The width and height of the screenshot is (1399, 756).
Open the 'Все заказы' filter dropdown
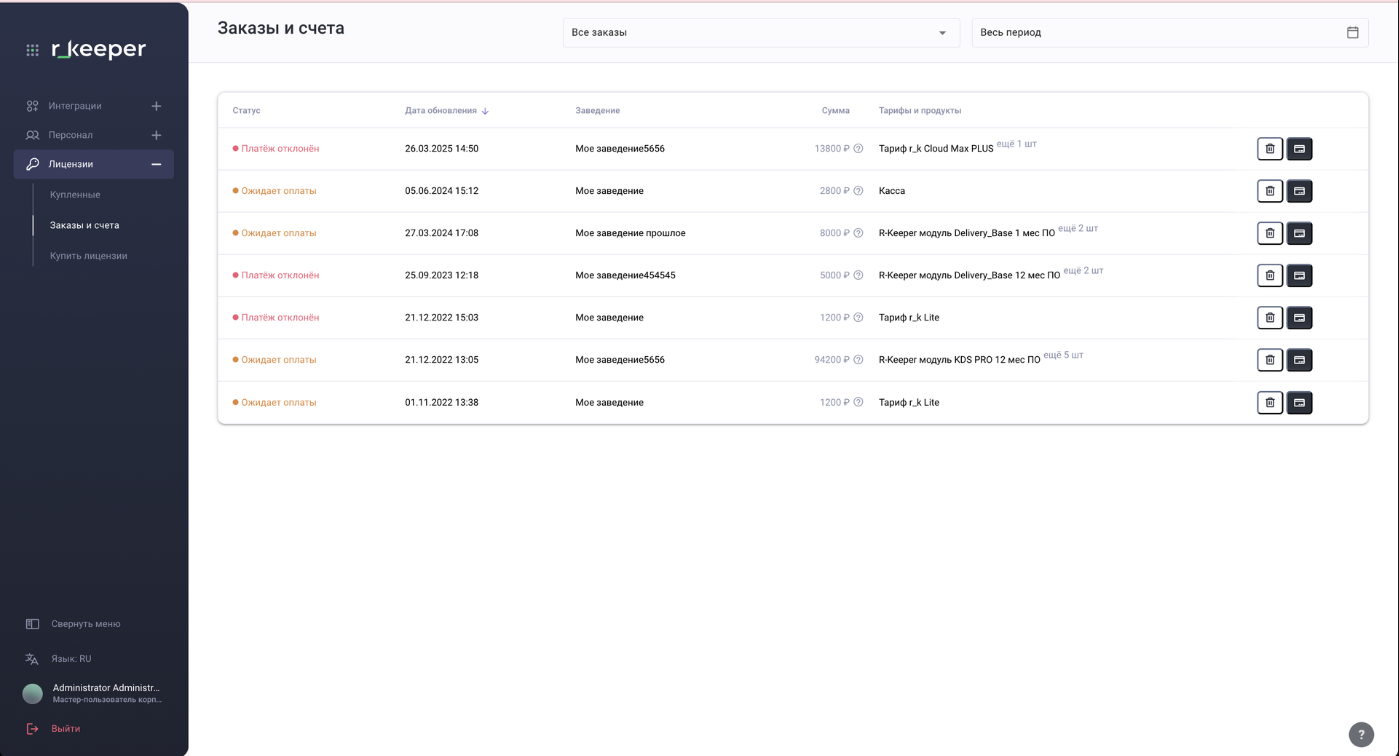[760, 33]
